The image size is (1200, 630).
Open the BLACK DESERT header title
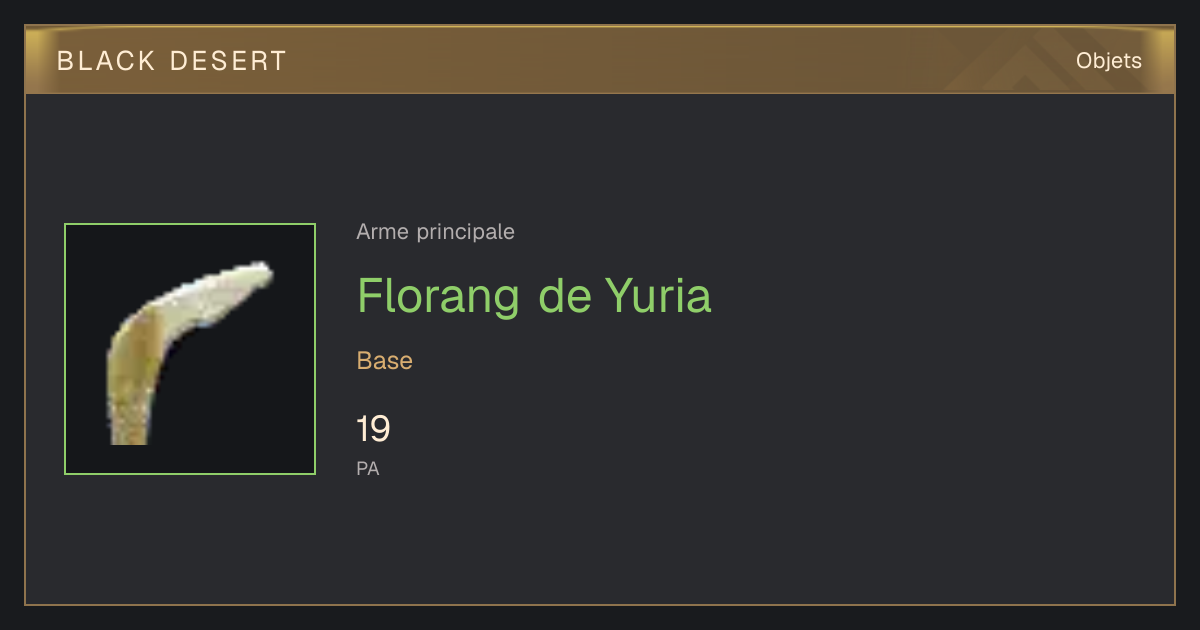click(x=172, y=61)
